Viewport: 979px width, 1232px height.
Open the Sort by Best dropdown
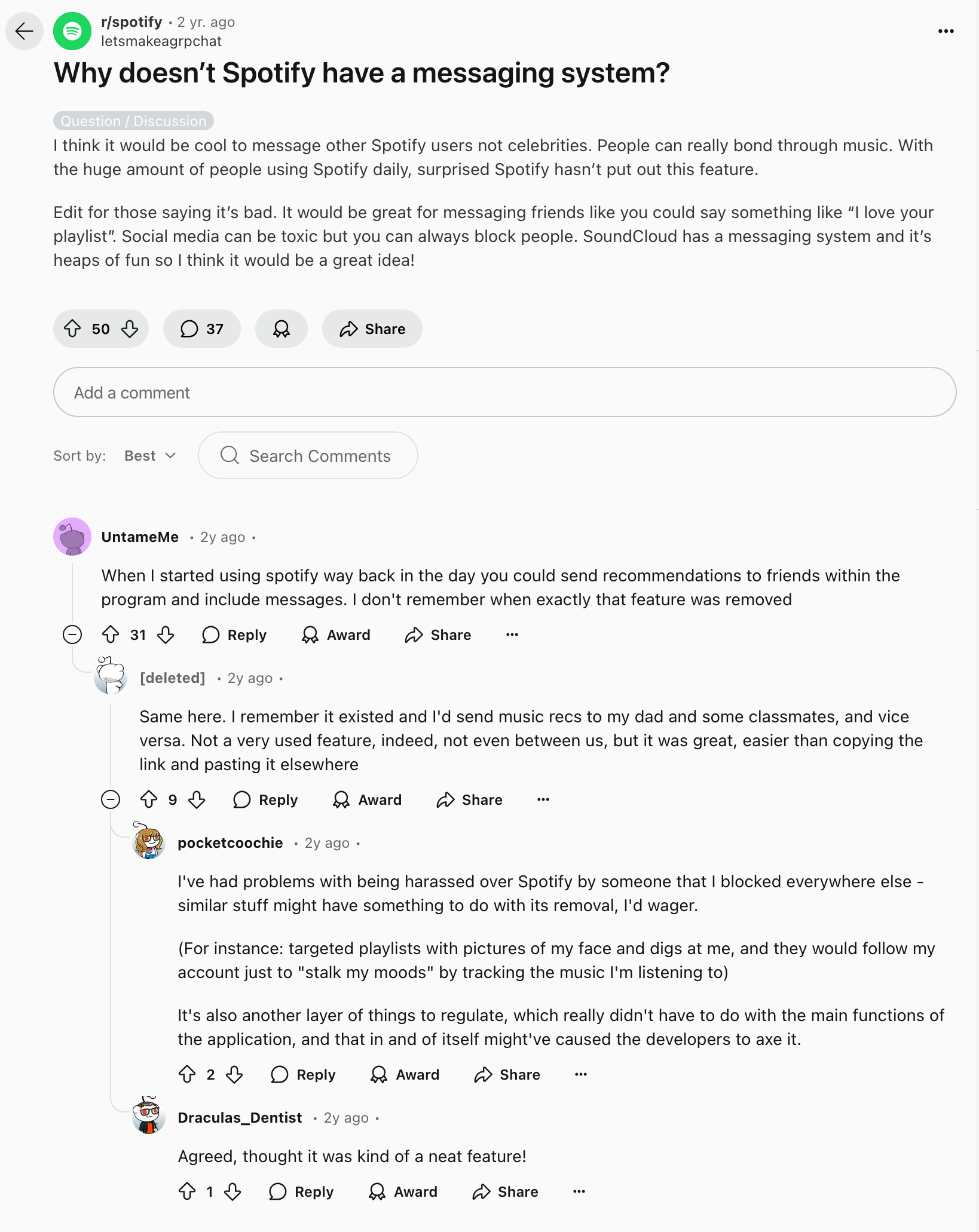[x=150, y=456]
